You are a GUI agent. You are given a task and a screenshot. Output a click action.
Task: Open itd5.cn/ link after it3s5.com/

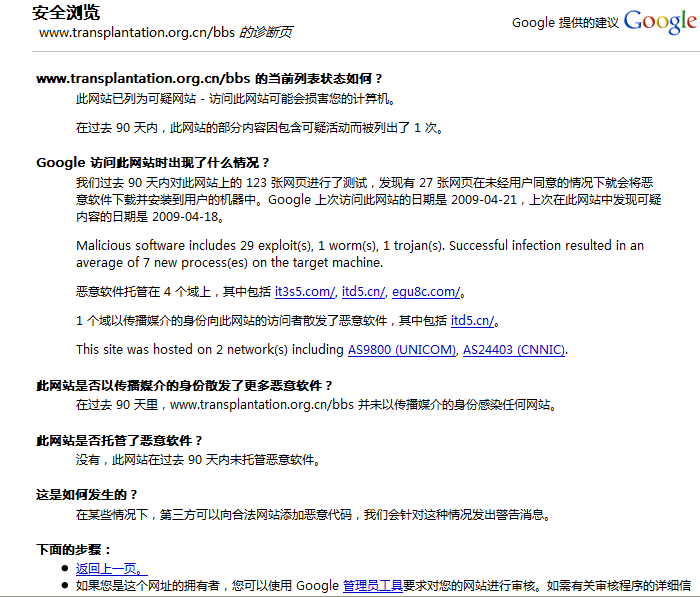pos(363,292)
